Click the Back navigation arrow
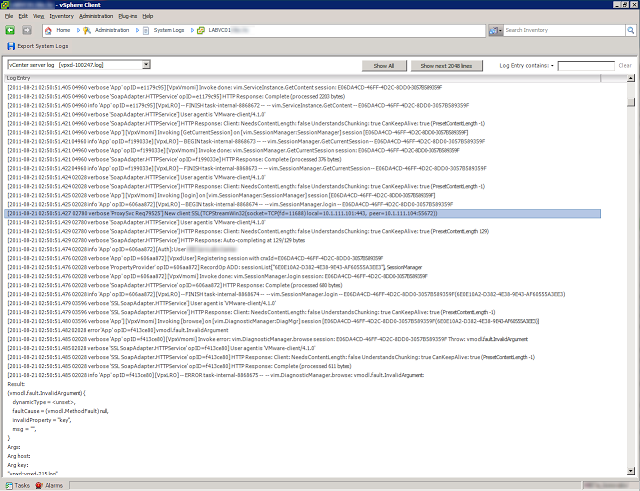The height and width of the screenshot is (491, 640). [x=9, y=31]
